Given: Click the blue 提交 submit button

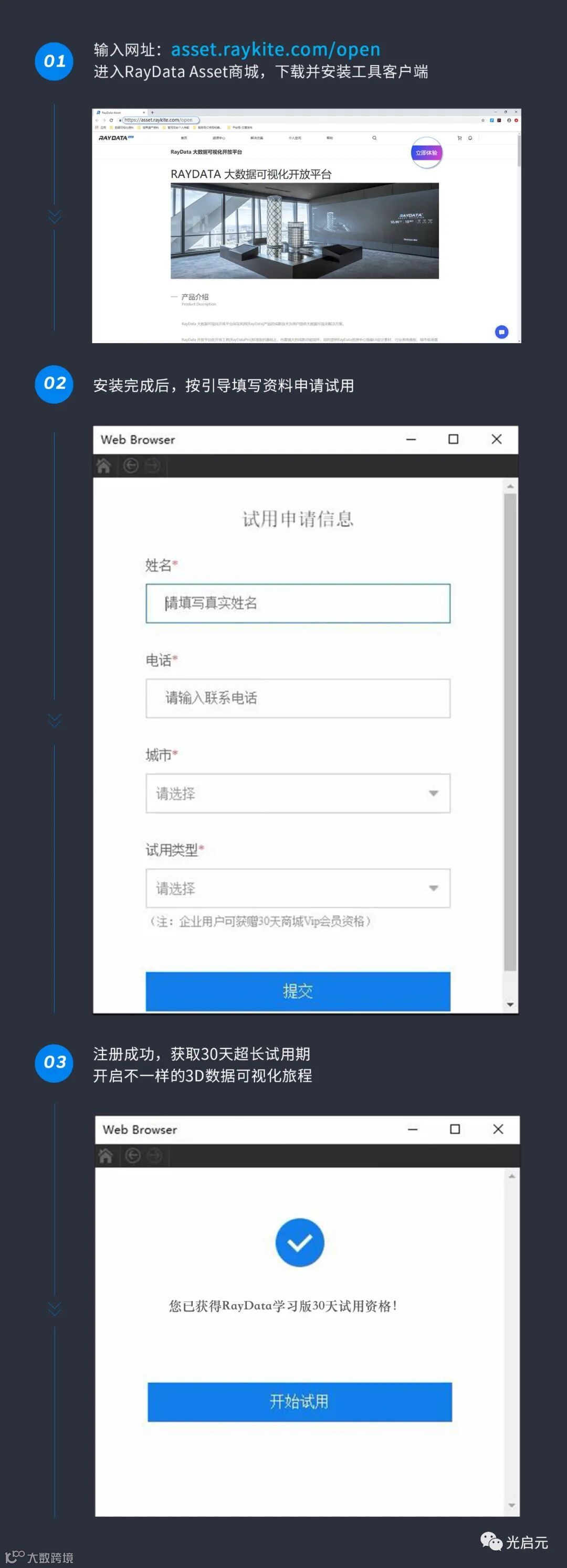Looking at the screenshot, I should click(x=298, y=991).
